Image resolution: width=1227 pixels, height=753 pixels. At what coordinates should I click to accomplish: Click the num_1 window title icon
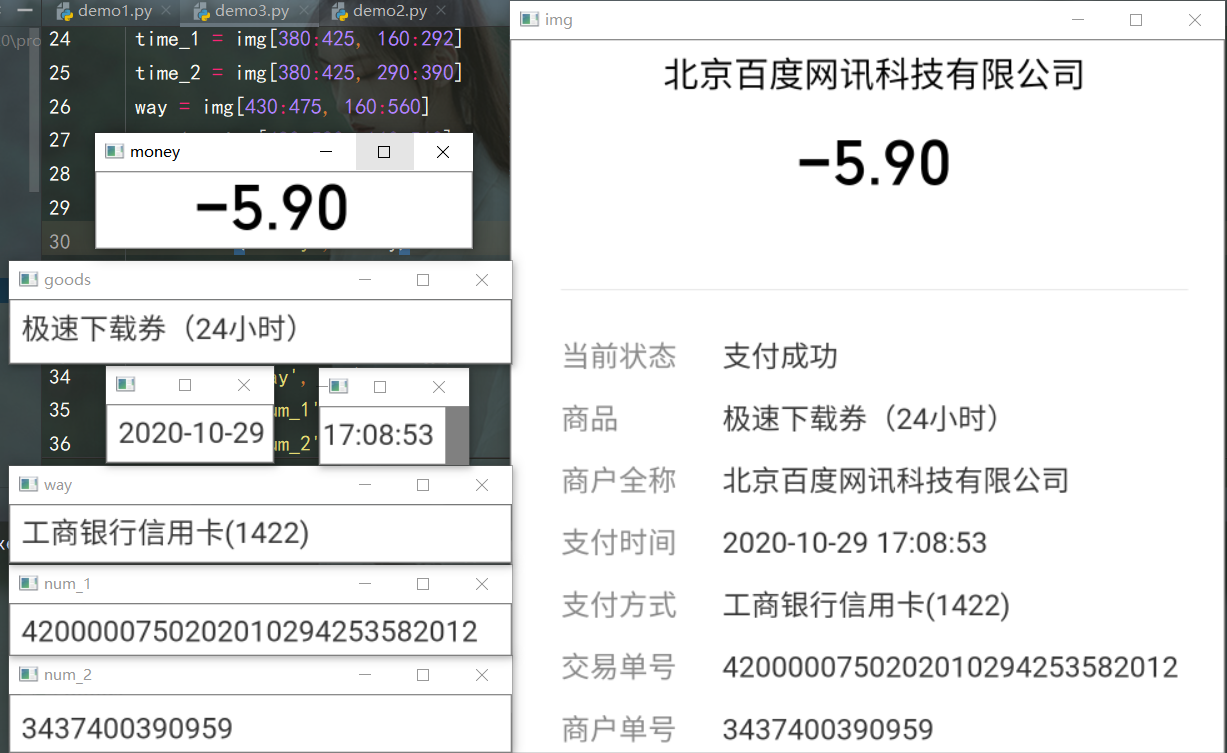(28, 584)
